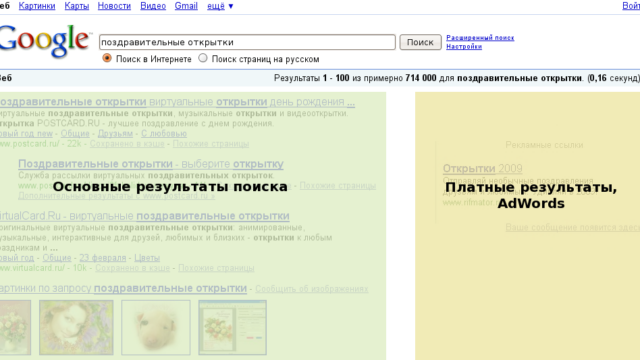Open Похожие страницы for www.postcard.ru/ 22k

(x=211, y=144)
